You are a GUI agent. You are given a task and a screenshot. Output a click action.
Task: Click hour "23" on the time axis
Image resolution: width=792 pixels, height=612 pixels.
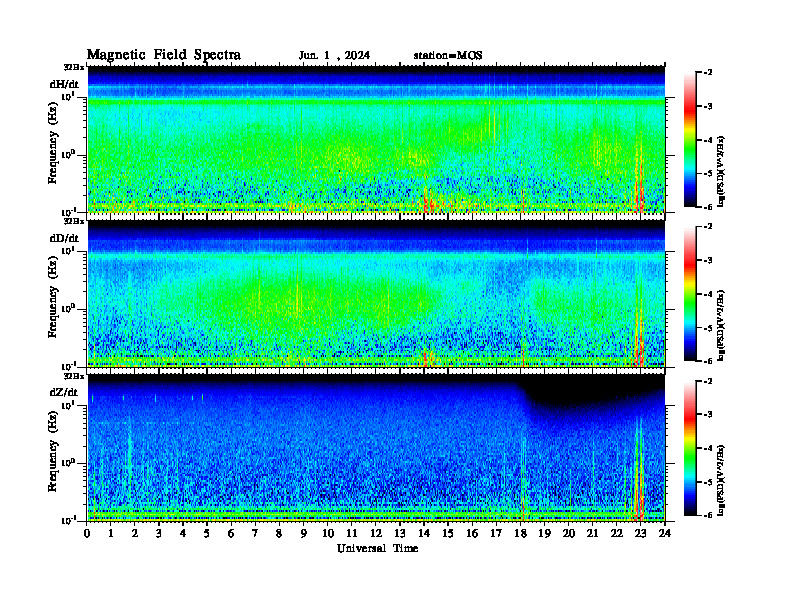click(x=640, y=534)
